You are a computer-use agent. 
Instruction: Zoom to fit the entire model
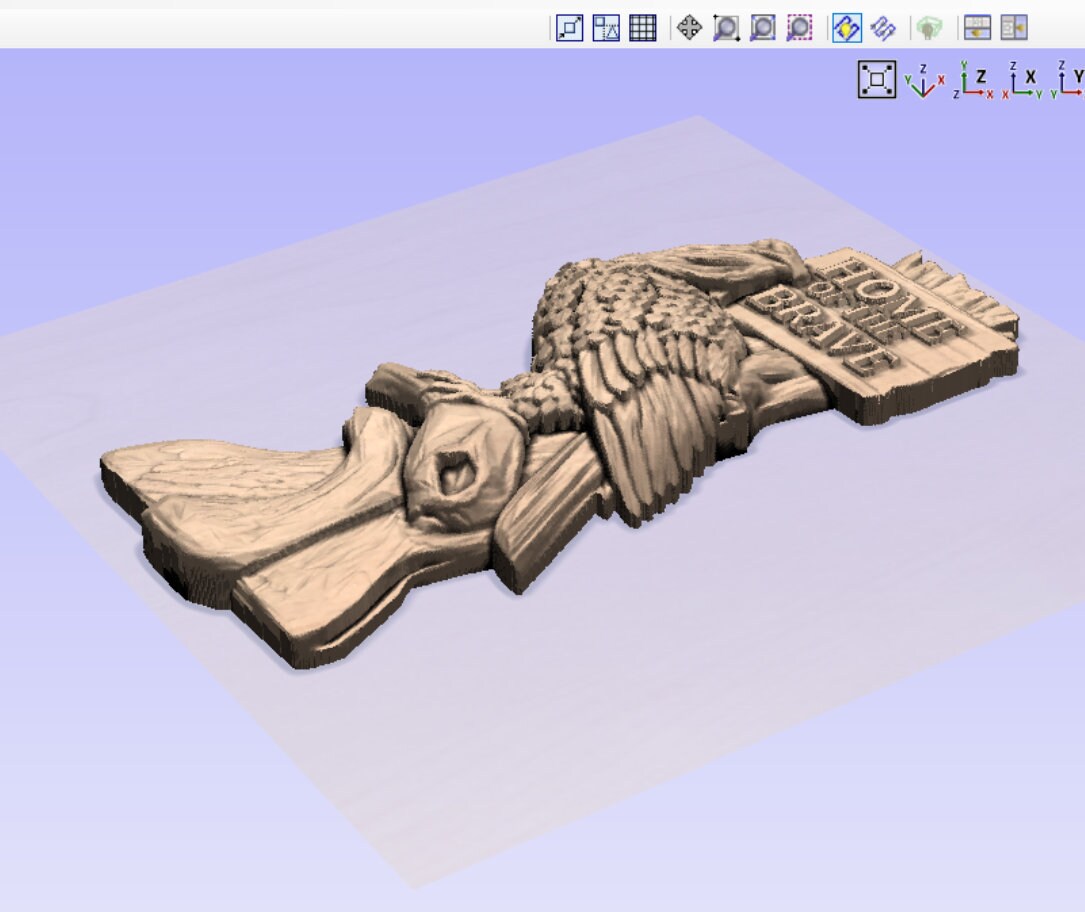tap(568, 29)
